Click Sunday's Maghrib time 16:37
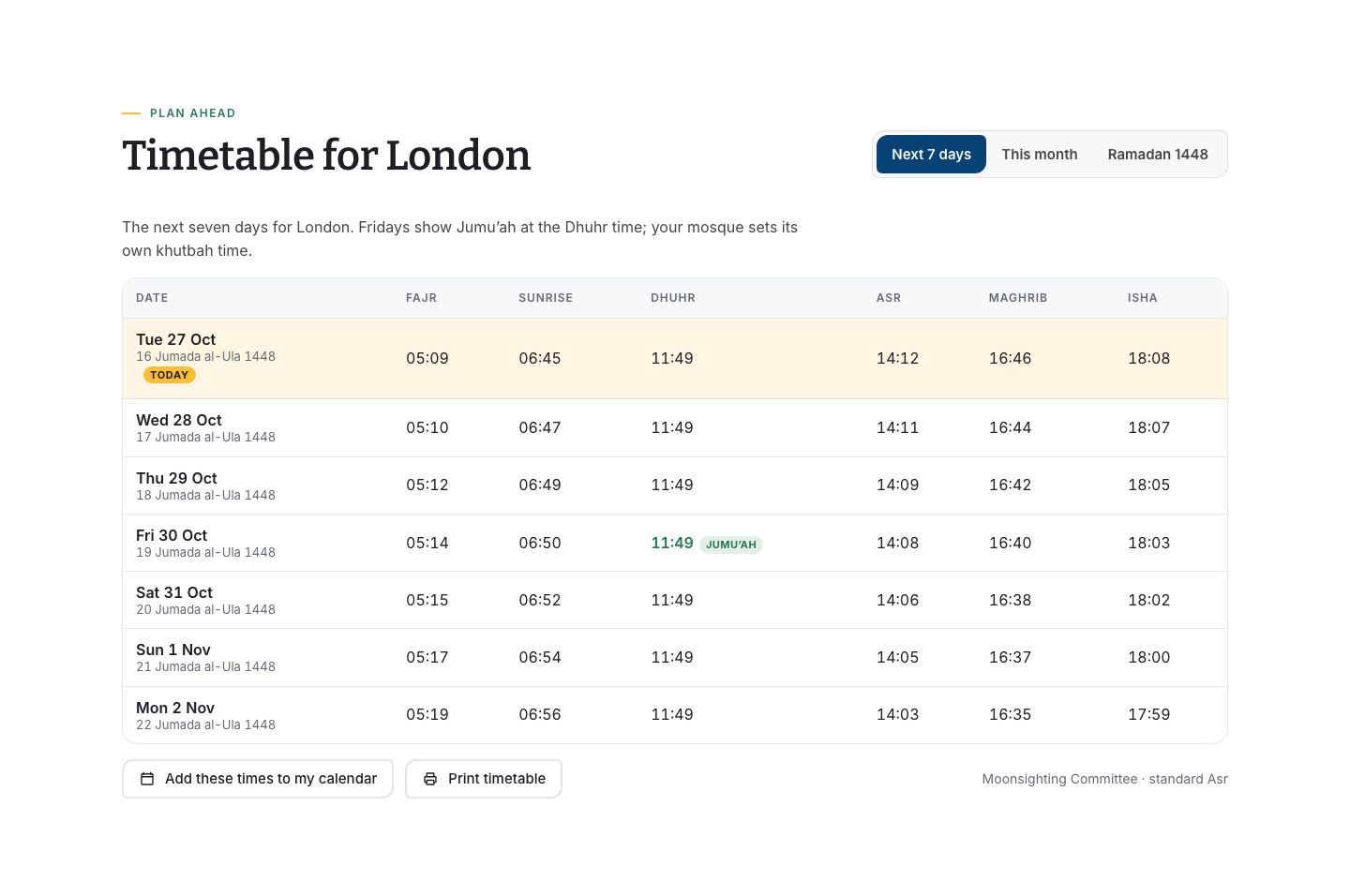The image size is (1350, 896). (1010, 657)
